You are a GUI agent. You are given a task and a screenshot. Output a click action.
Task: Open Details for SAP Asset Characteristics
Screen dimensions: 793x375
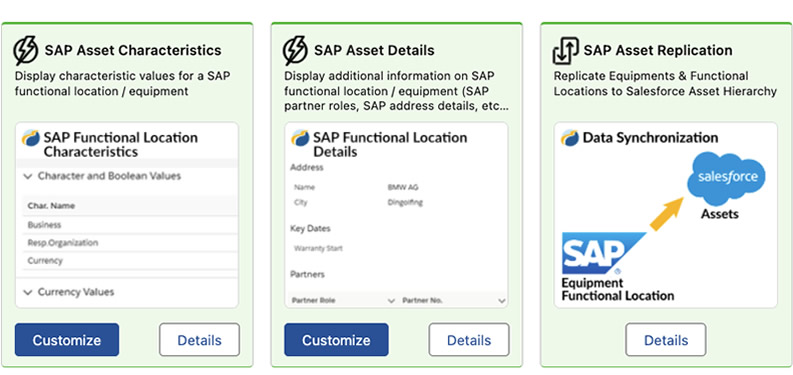point(199,340)
